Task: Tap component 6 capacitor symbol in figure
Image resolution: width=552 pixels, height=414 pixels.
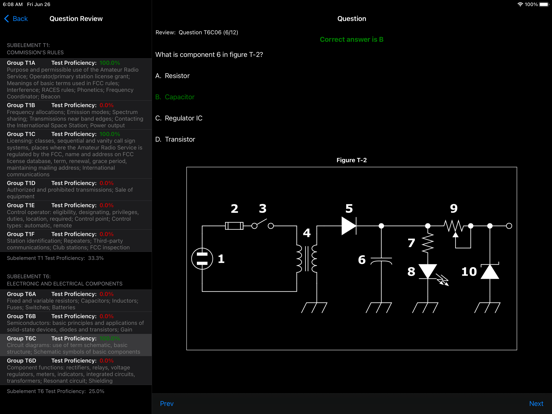Action: [381, 261]
